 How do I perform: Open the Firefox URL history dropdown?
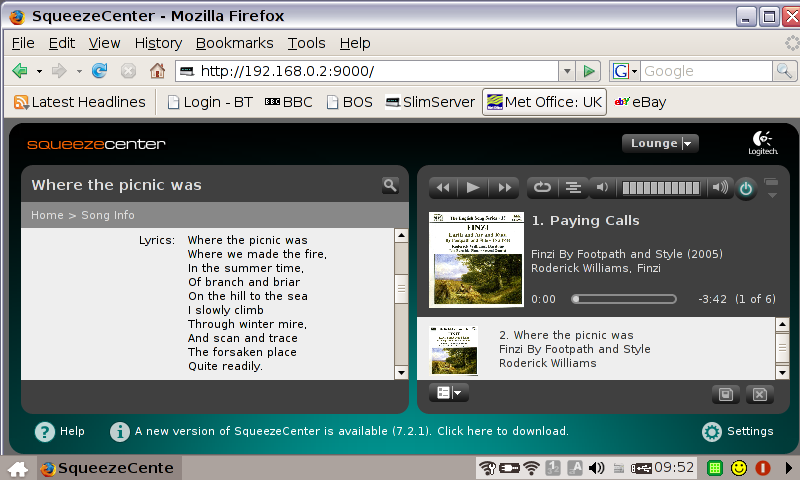567,71
